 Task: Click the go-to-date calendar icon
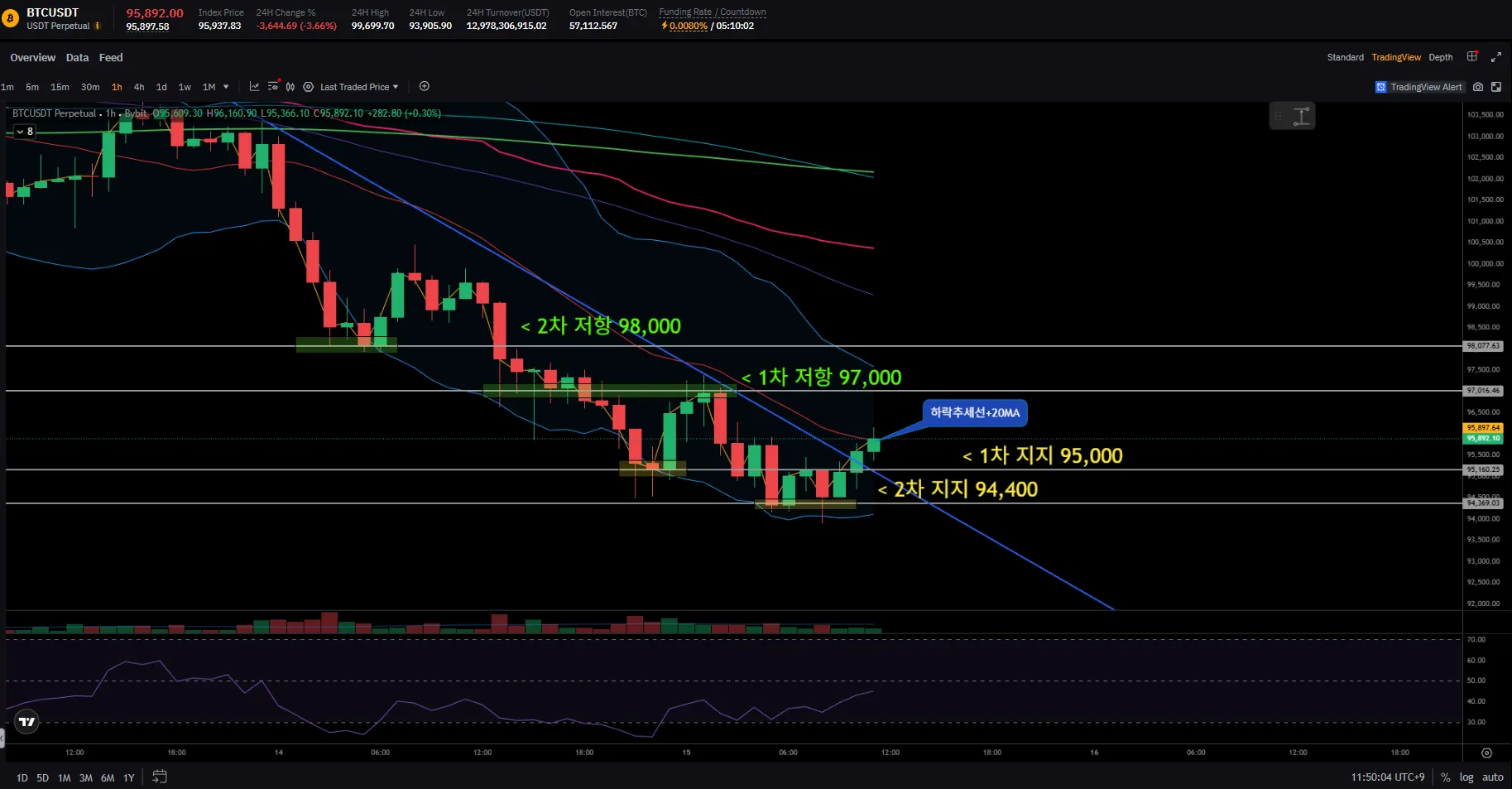tap(160, 777)
